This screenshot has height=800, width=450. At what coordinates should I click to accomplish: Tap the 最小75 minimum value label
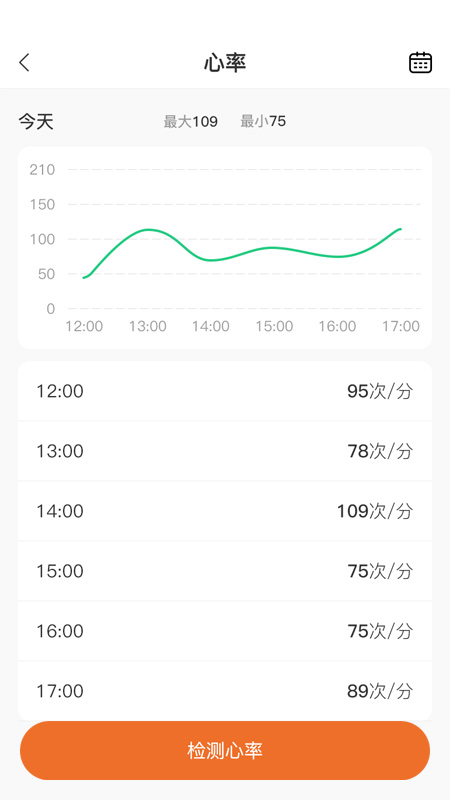coord(263,121)
